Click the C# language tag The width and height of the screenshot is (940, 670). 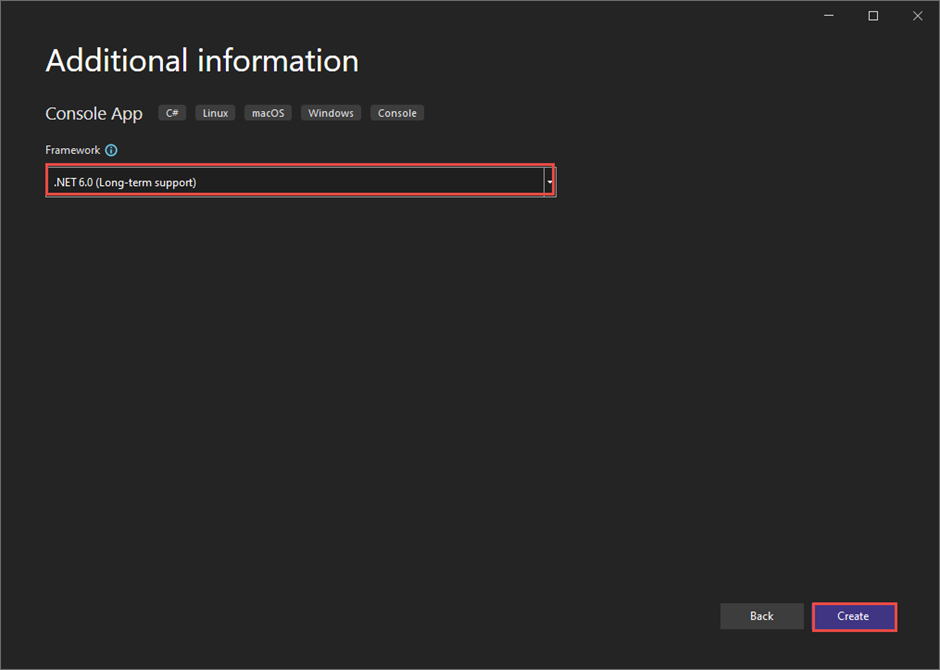point(171,113)
